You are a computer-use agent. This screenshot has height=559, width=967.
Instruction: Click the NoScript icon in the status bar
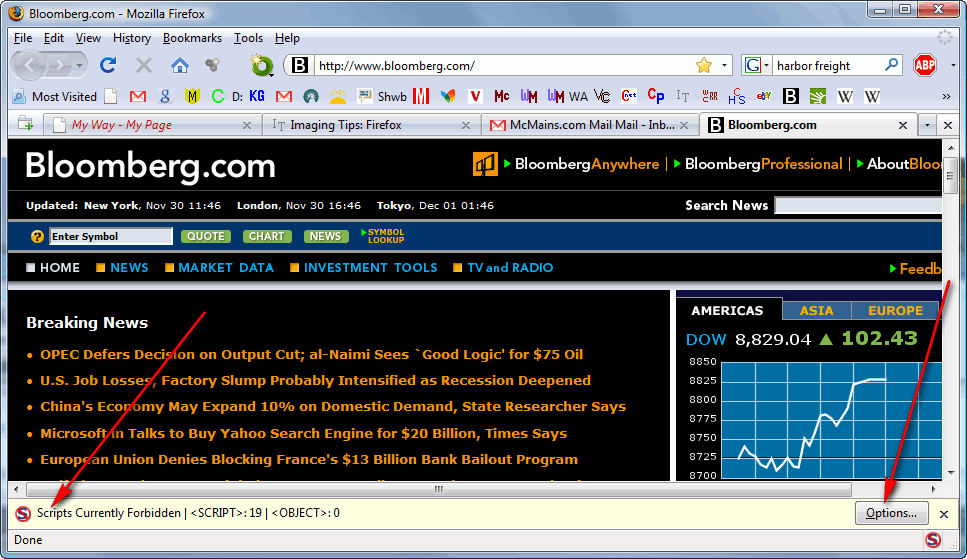tap(933, 540)
